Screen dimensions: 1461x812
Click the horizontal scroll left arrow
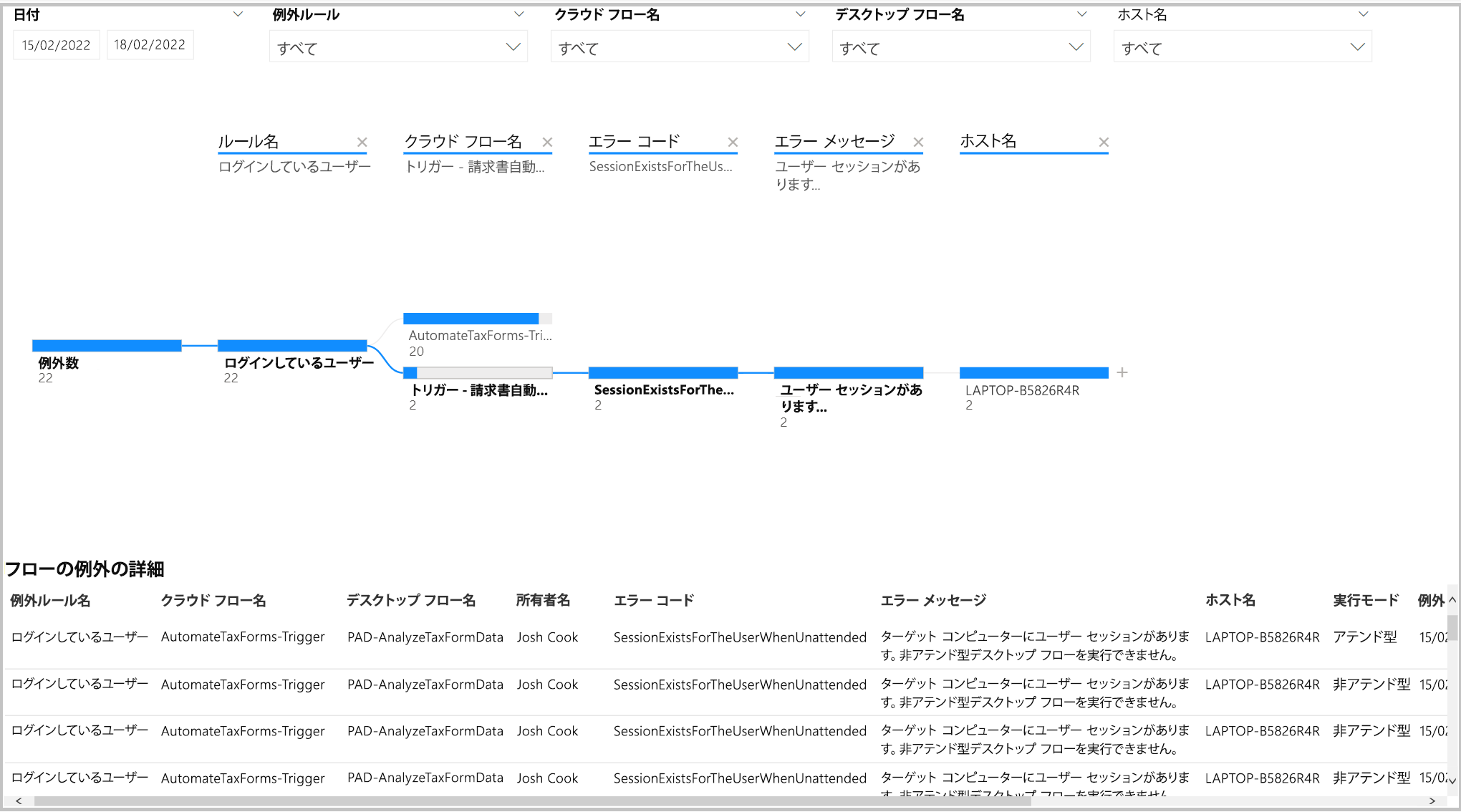pos(19,801)
